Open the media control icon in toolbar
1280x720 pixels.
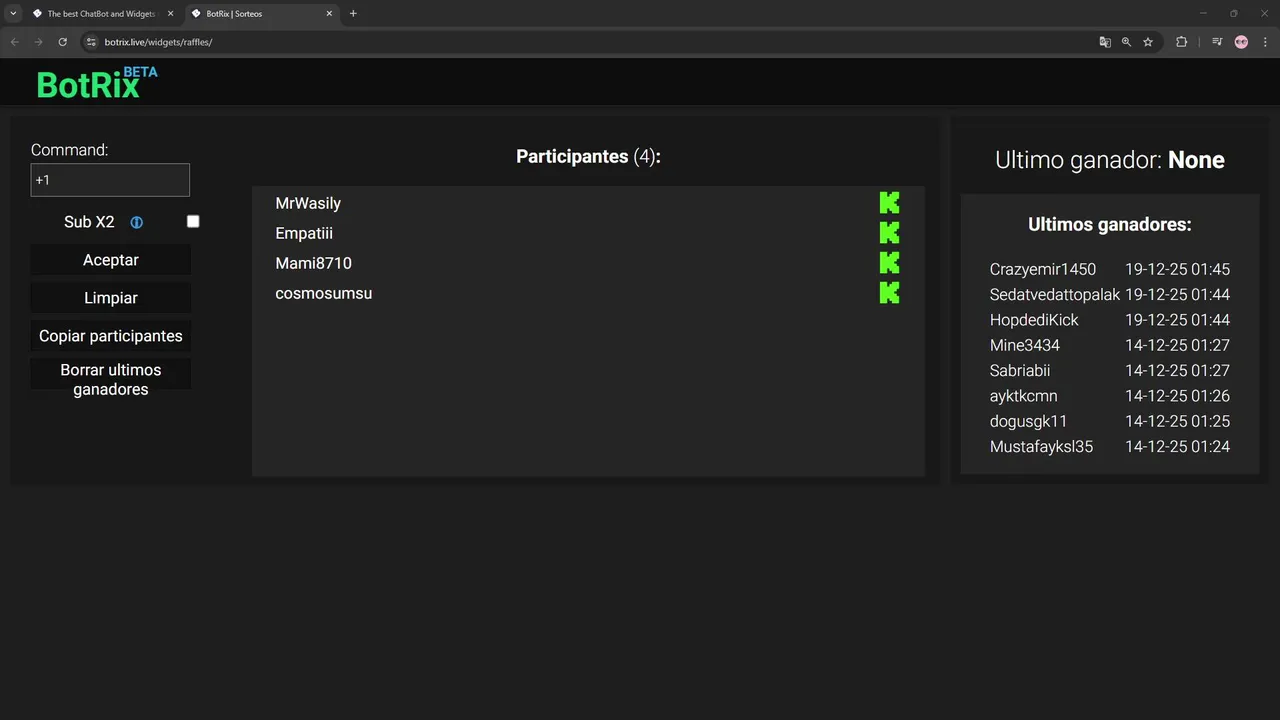pyautogui.click(x=1217, y=42)
